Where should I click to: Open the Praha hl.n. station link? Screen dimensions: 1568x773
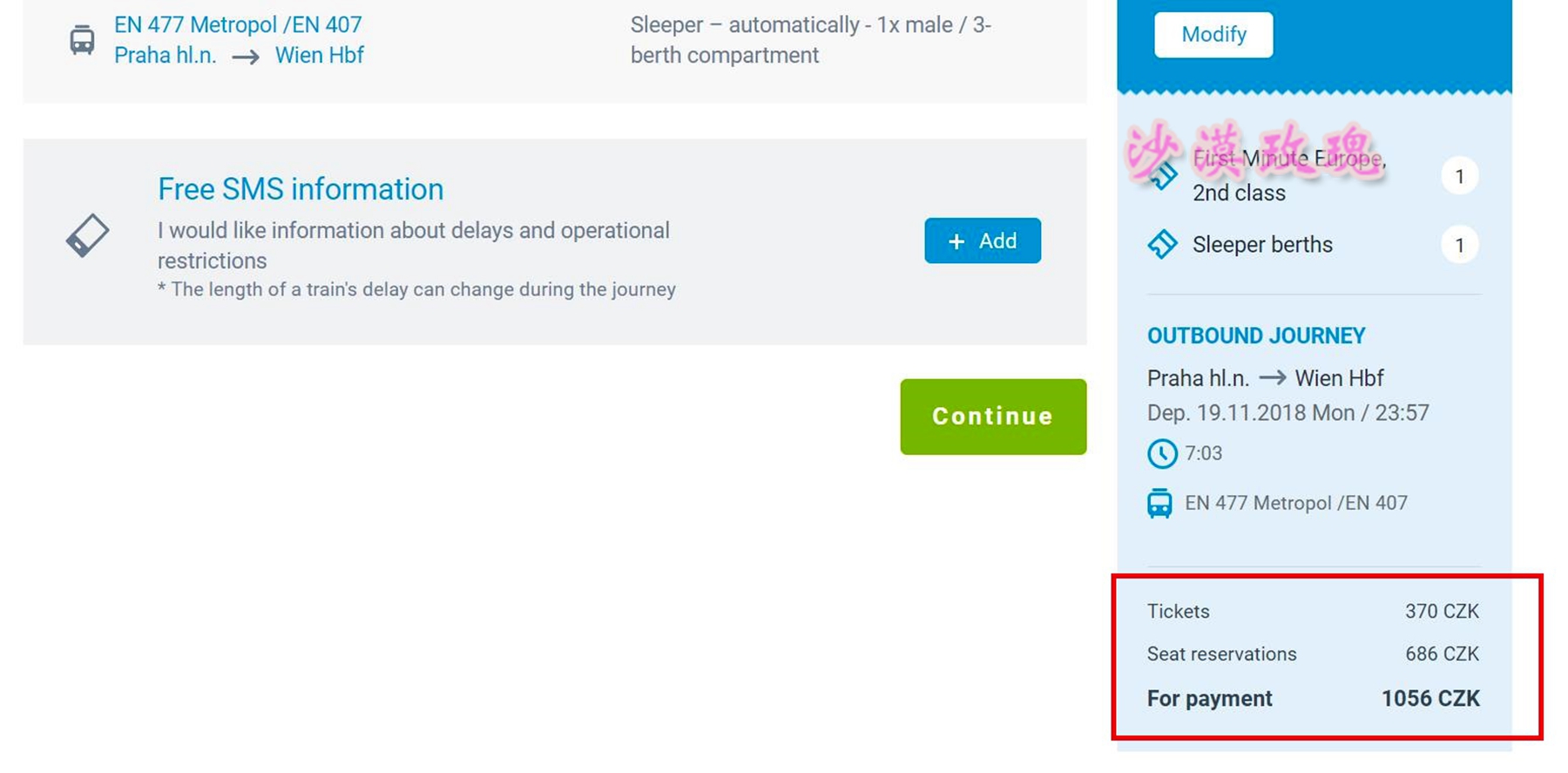pos(166,56)
